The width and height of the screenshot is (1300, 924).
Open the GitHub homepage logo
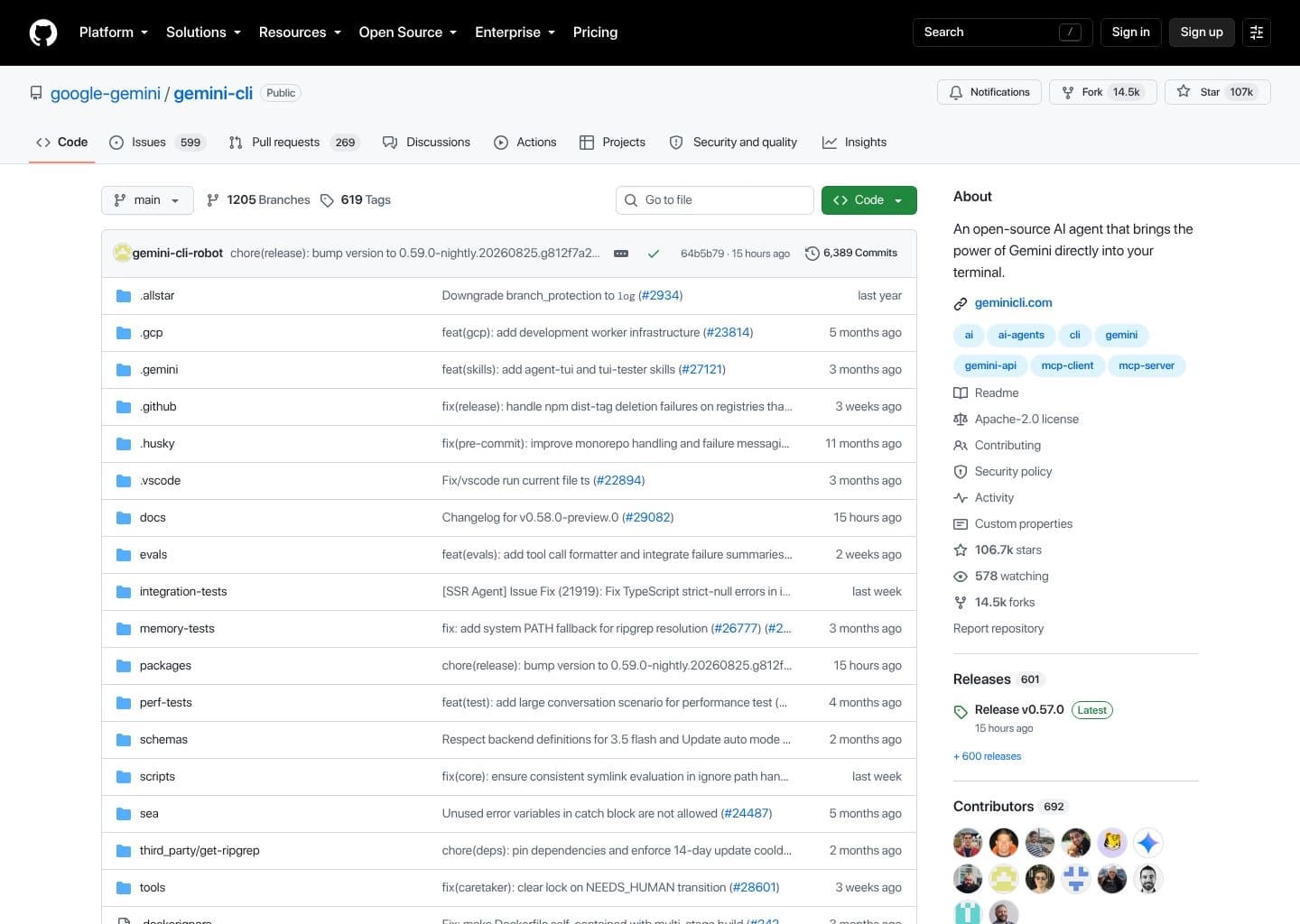43,32
